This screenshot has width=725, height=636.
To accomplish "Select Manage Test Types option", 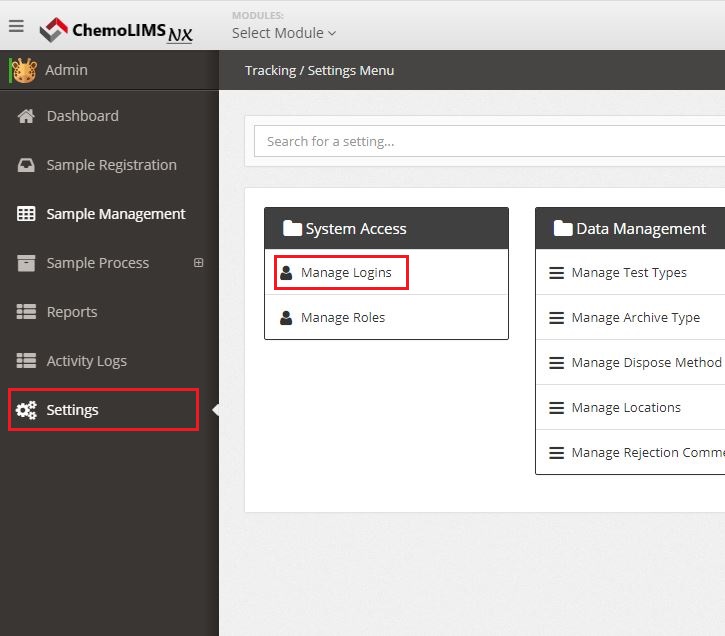I will (x=629, y=272).
